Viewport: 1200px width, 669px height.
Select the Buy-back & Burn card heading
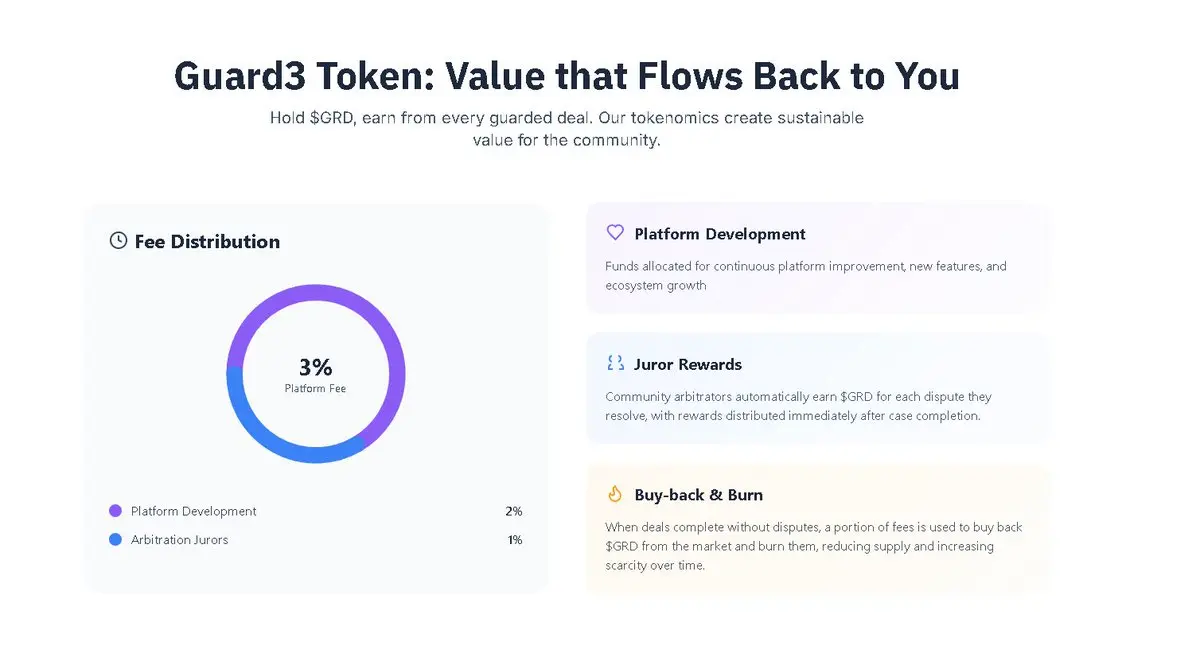(698, 495)
